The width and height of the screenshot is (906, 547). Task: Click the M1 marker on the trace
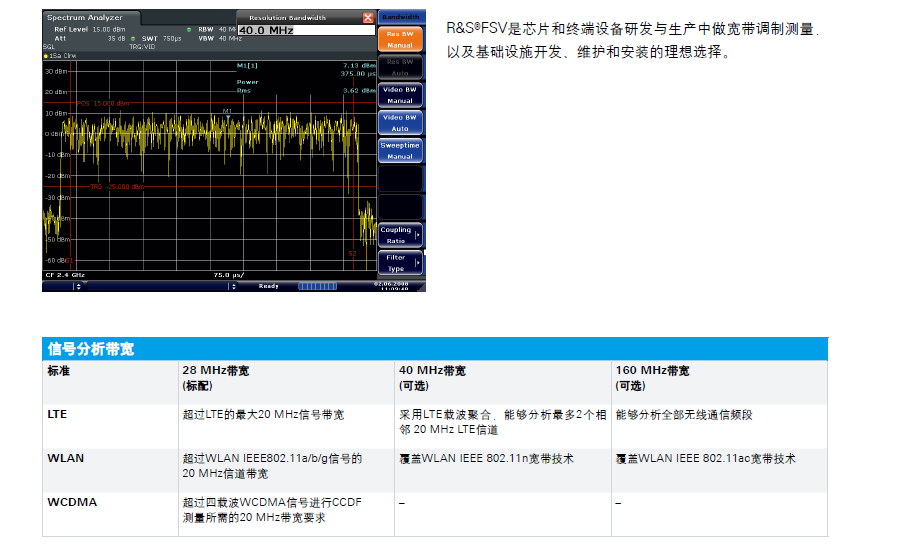[228, 113]
